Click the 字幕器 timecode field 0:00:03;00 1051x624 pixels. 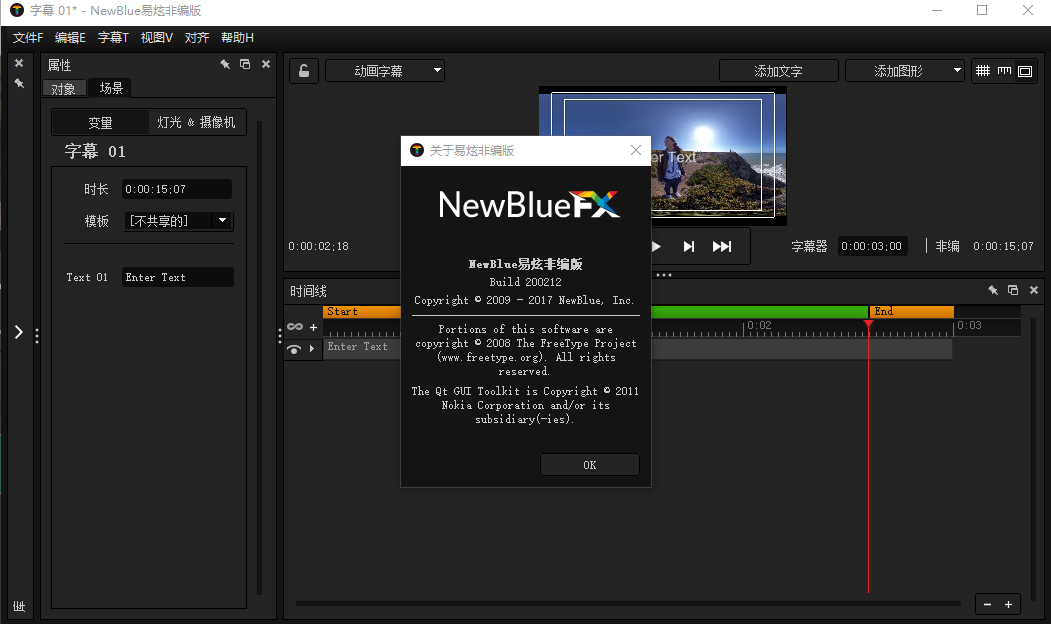click(872, 246)
